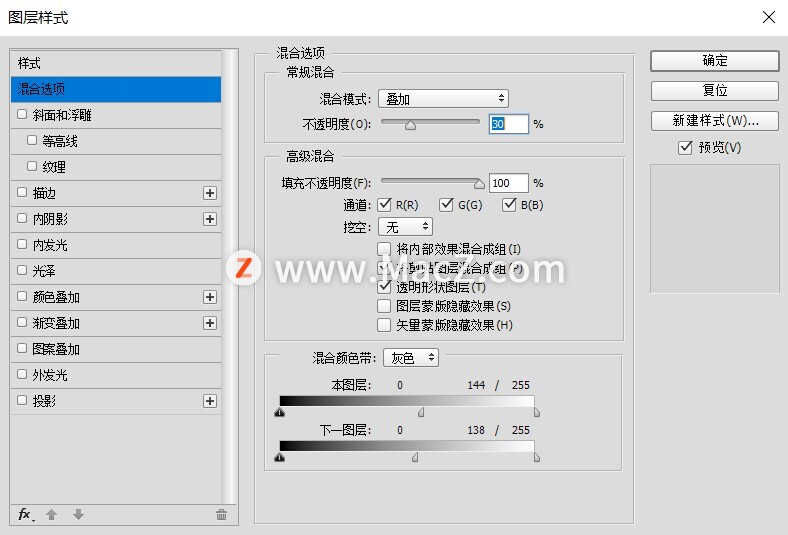Add another 描边 effect via plus icon

pyautogui.click(x=210, y=193)
